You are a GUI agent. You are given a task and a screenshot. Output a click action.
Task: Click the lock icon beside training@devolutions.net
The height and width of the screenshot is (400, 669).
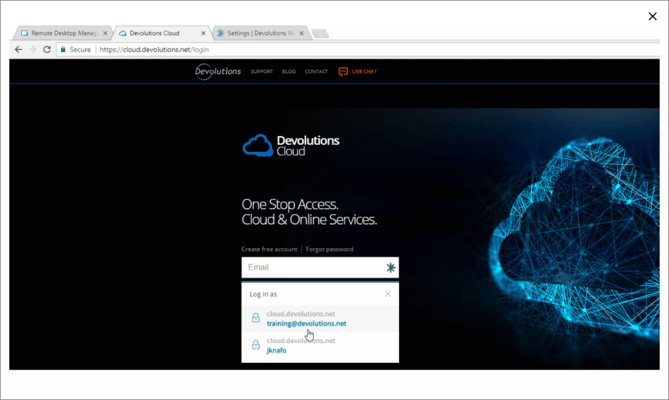point(256,318)
